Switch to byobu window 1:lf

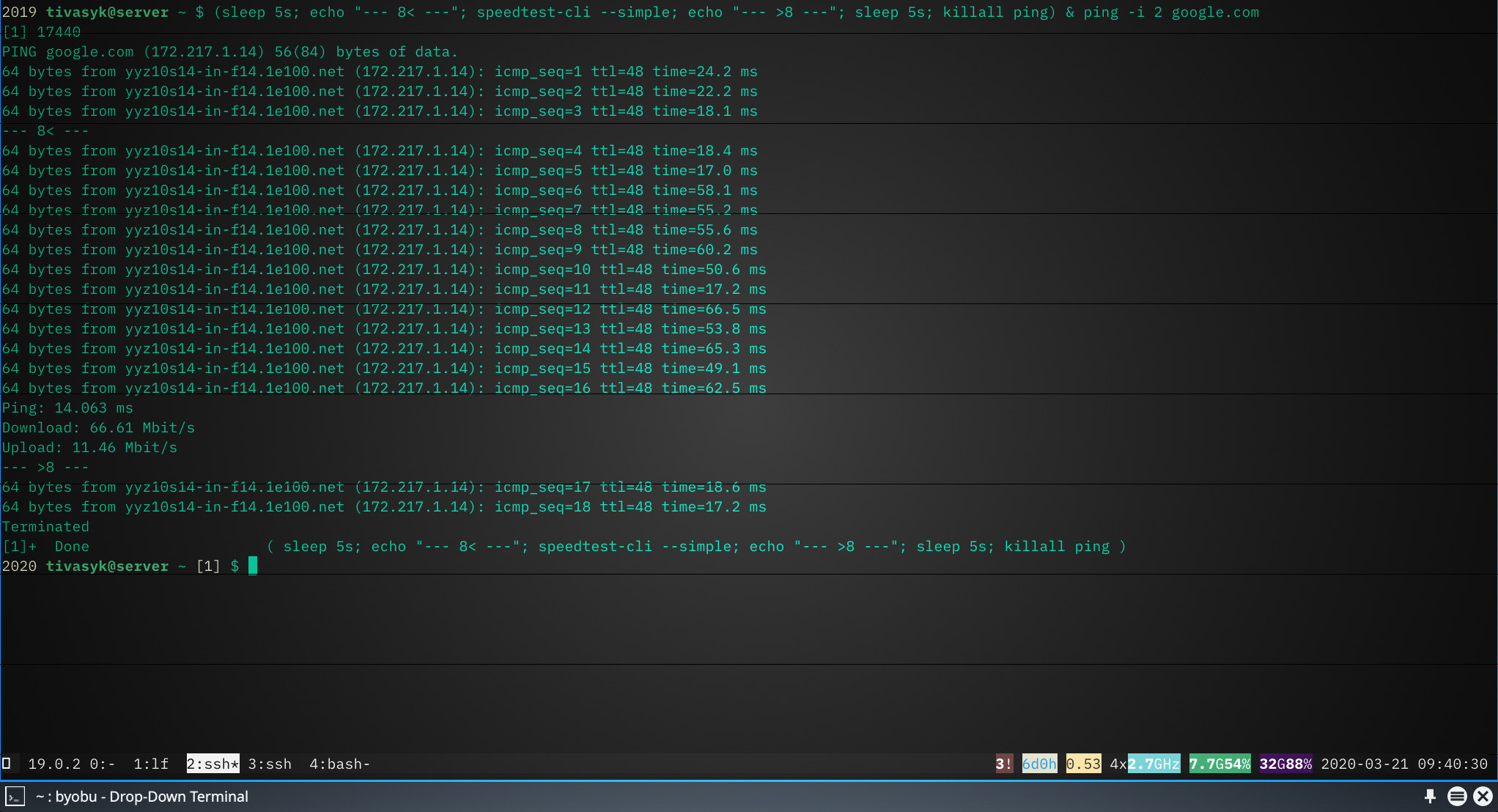(x=151, y=764)
